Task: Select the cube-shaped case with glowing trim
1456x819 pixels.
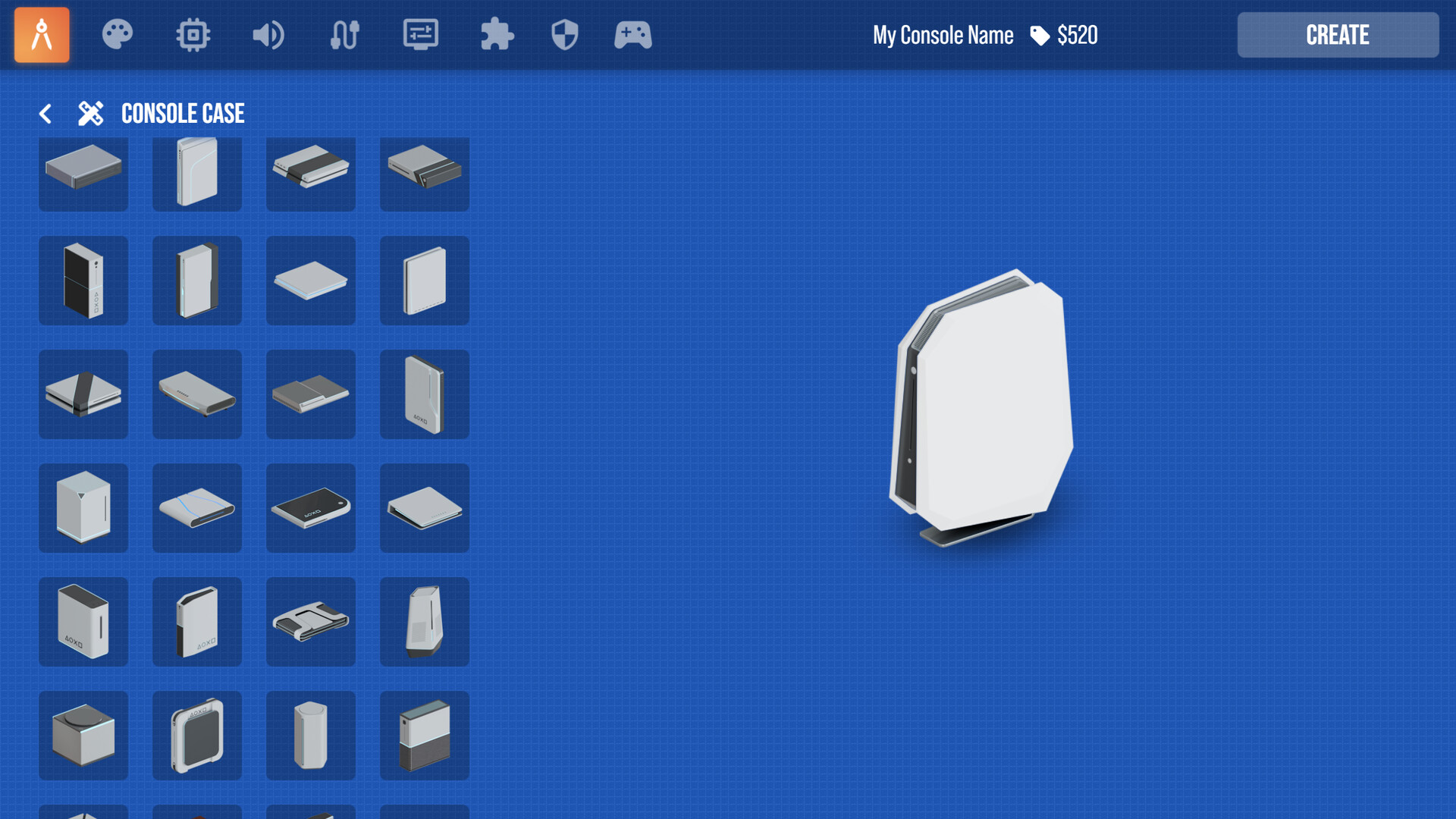Action: 83,736
